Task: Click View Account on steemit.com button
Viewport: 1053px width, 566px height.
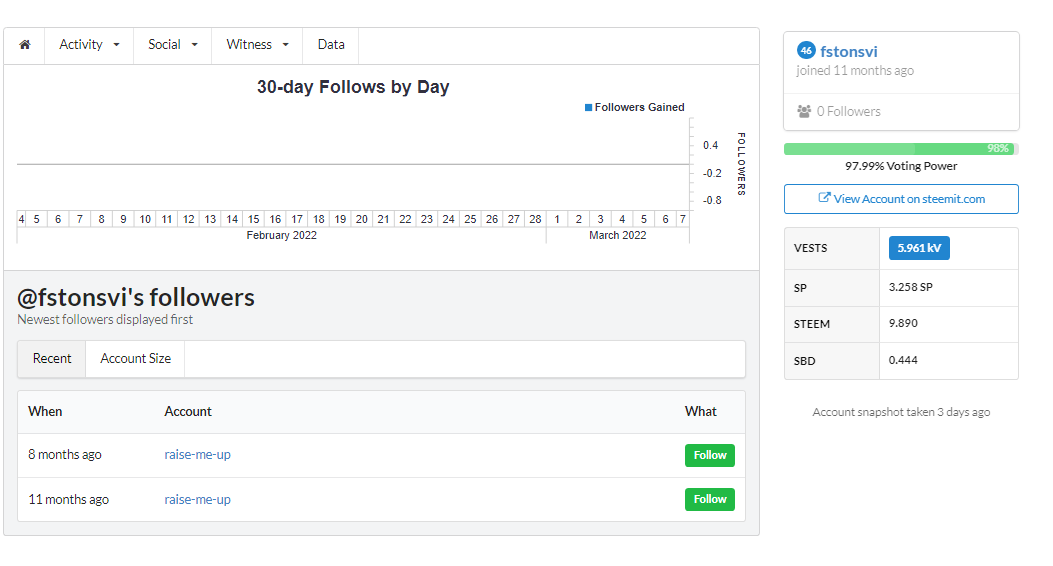Action: (901, 199)
